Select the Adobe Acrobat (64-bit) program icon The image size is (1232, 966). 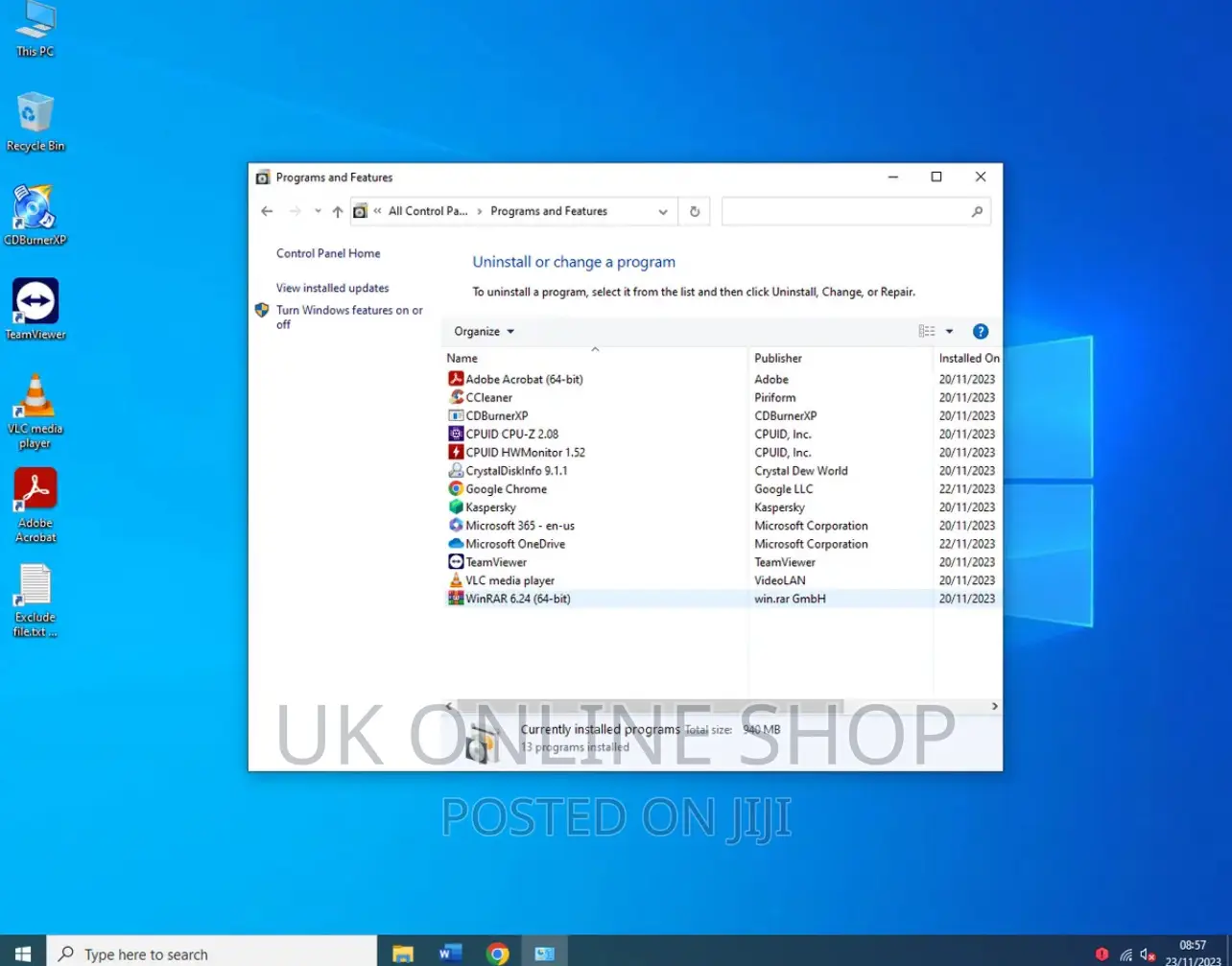pos(456,379)
